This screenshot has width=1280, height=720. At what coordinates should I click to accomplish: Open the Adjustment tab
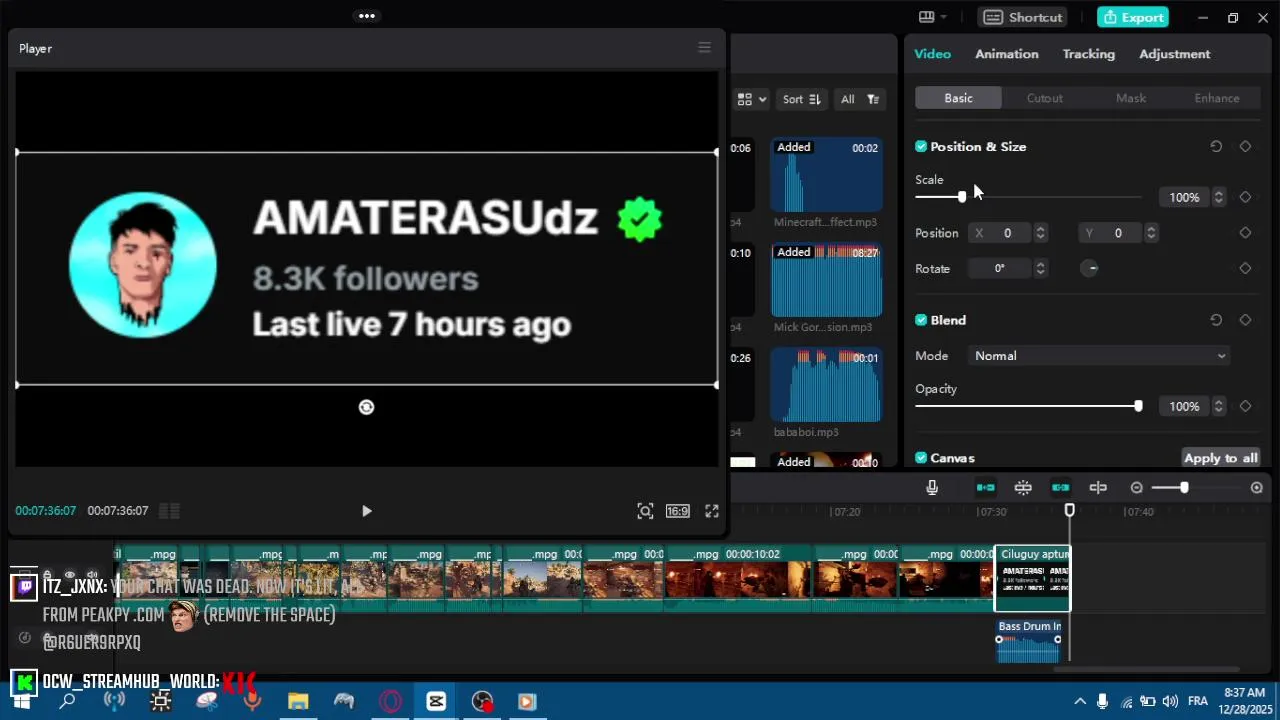pyautogui.click(x=1175, y=54)
